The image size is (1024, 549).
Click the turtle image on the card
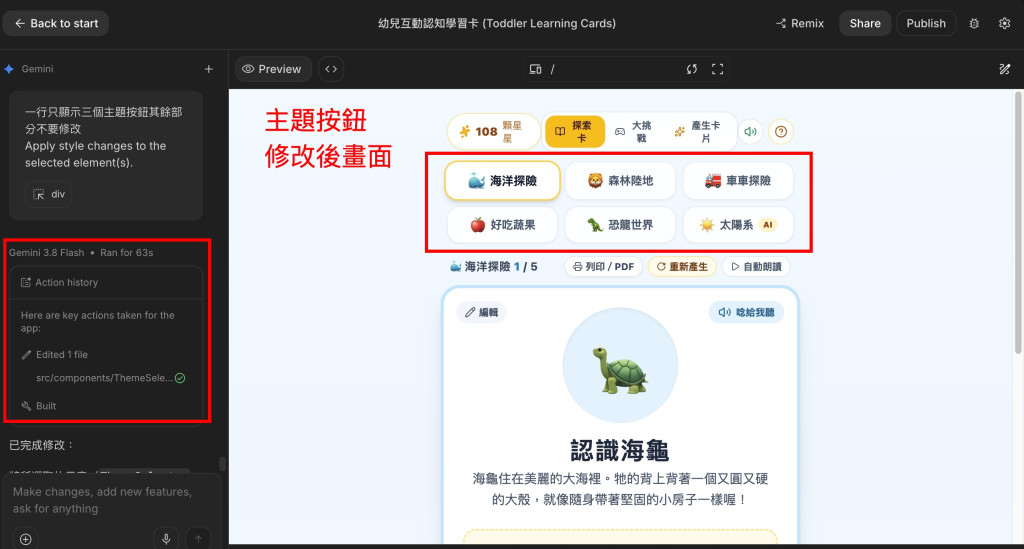point(620,366)
